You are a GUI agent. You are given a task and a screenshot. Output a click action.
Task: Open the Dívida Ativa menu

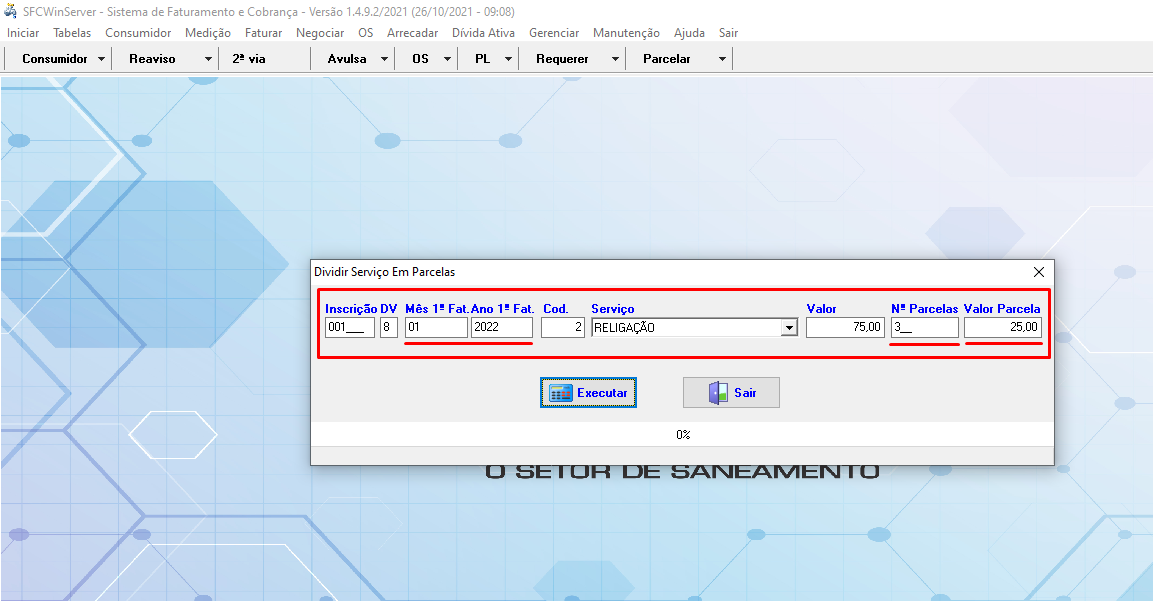483,33
